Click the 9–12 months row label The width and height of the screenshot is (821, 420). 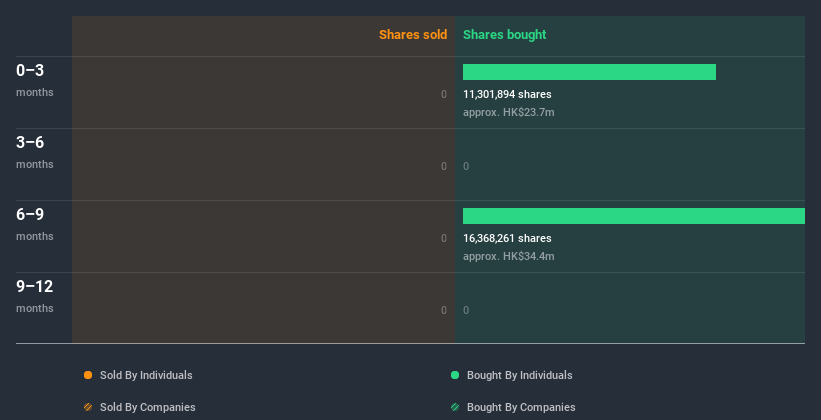coord(35,296)
